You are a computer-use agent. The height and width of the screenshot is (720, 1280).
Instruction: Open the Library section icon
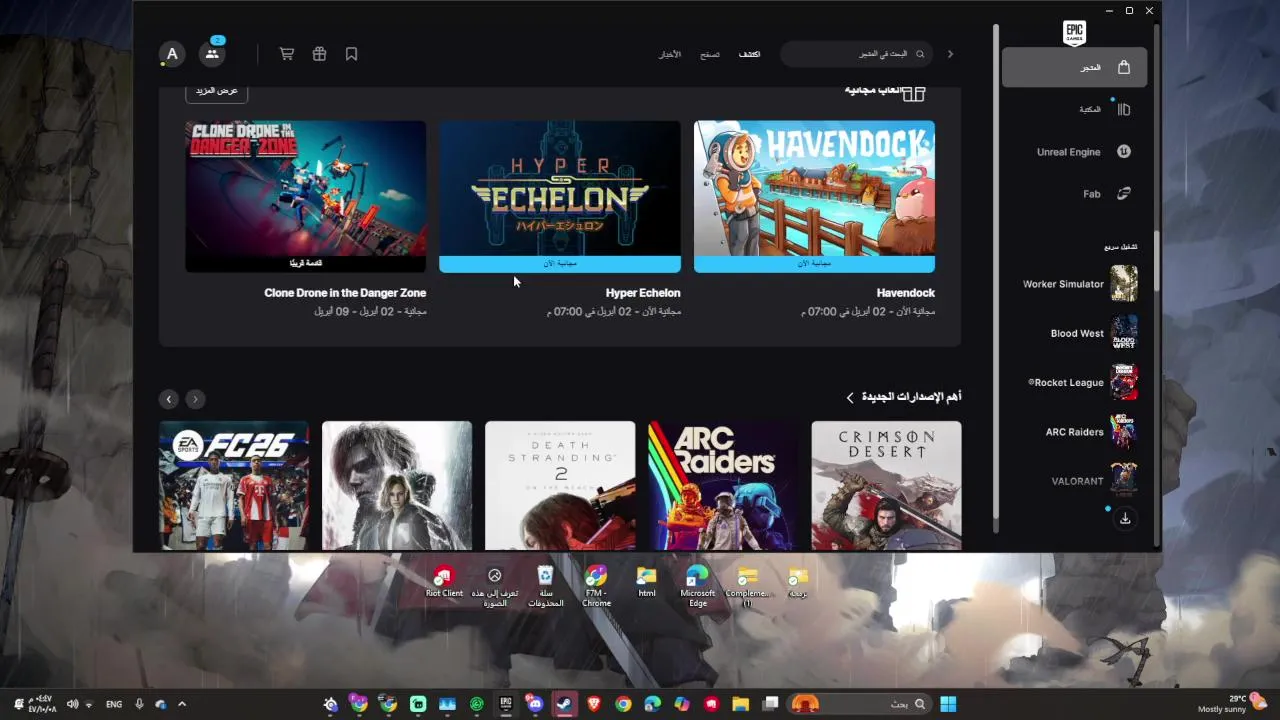(1124, 109)
